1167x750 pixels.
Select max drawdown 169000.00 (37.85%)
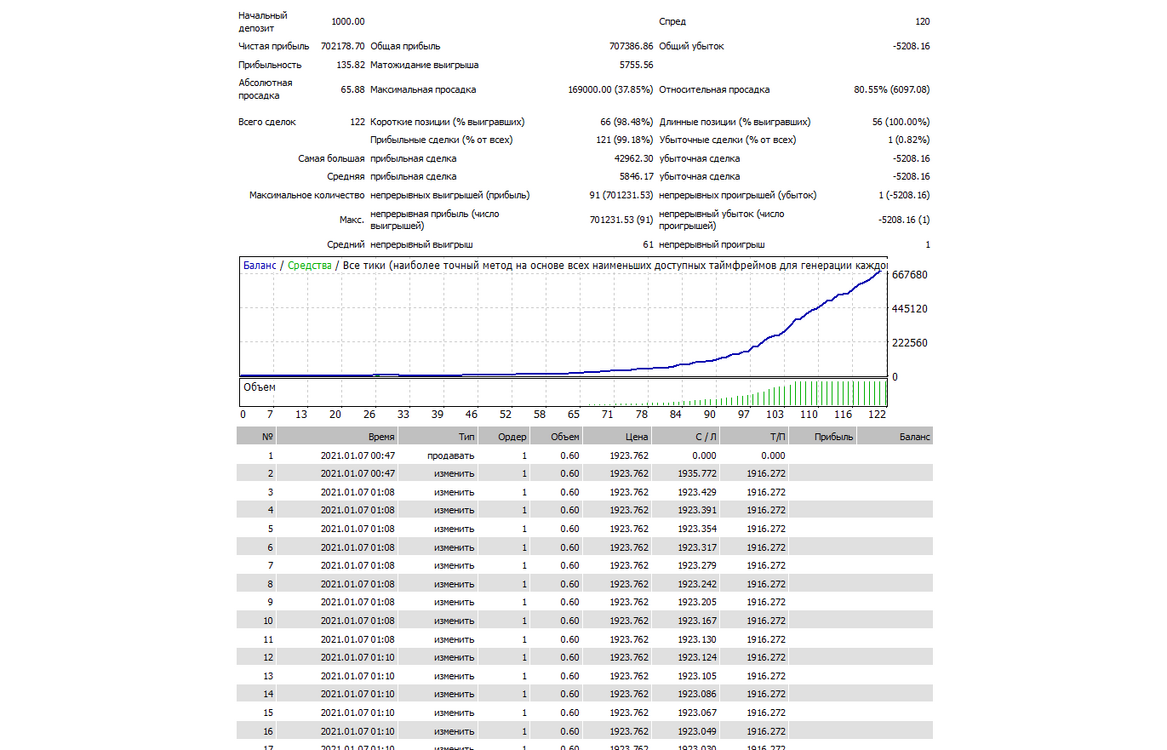(x=610, y=89)
